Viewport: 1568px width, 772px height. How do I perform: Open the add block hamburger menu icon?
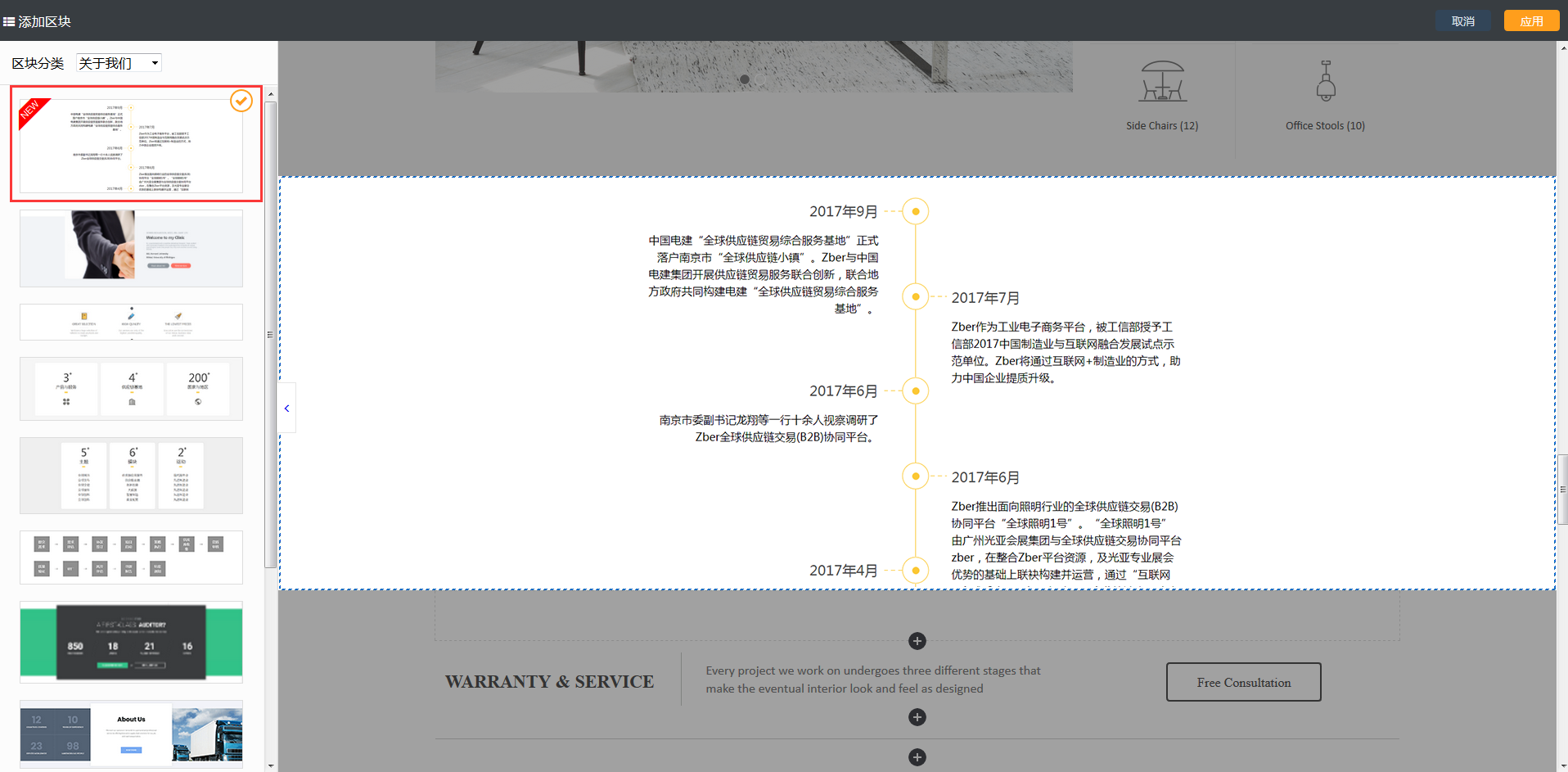tap(11, 20)
